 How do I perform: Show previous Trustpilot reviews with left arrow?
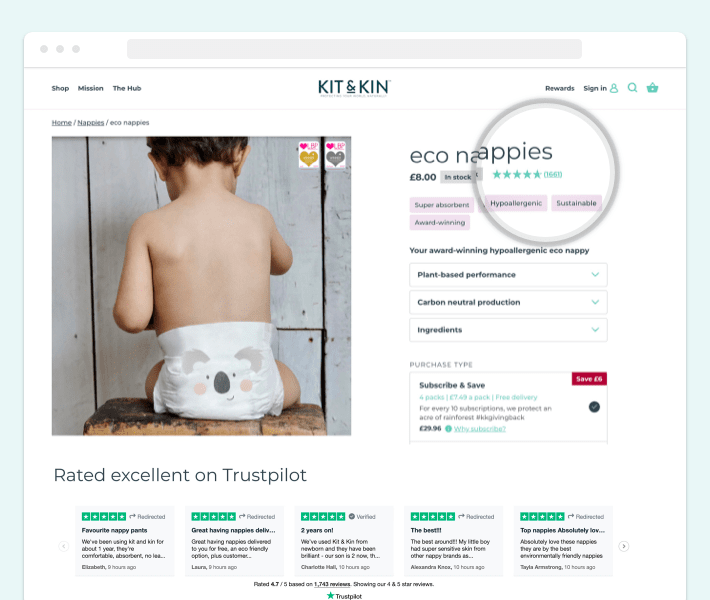pos(64,546)
